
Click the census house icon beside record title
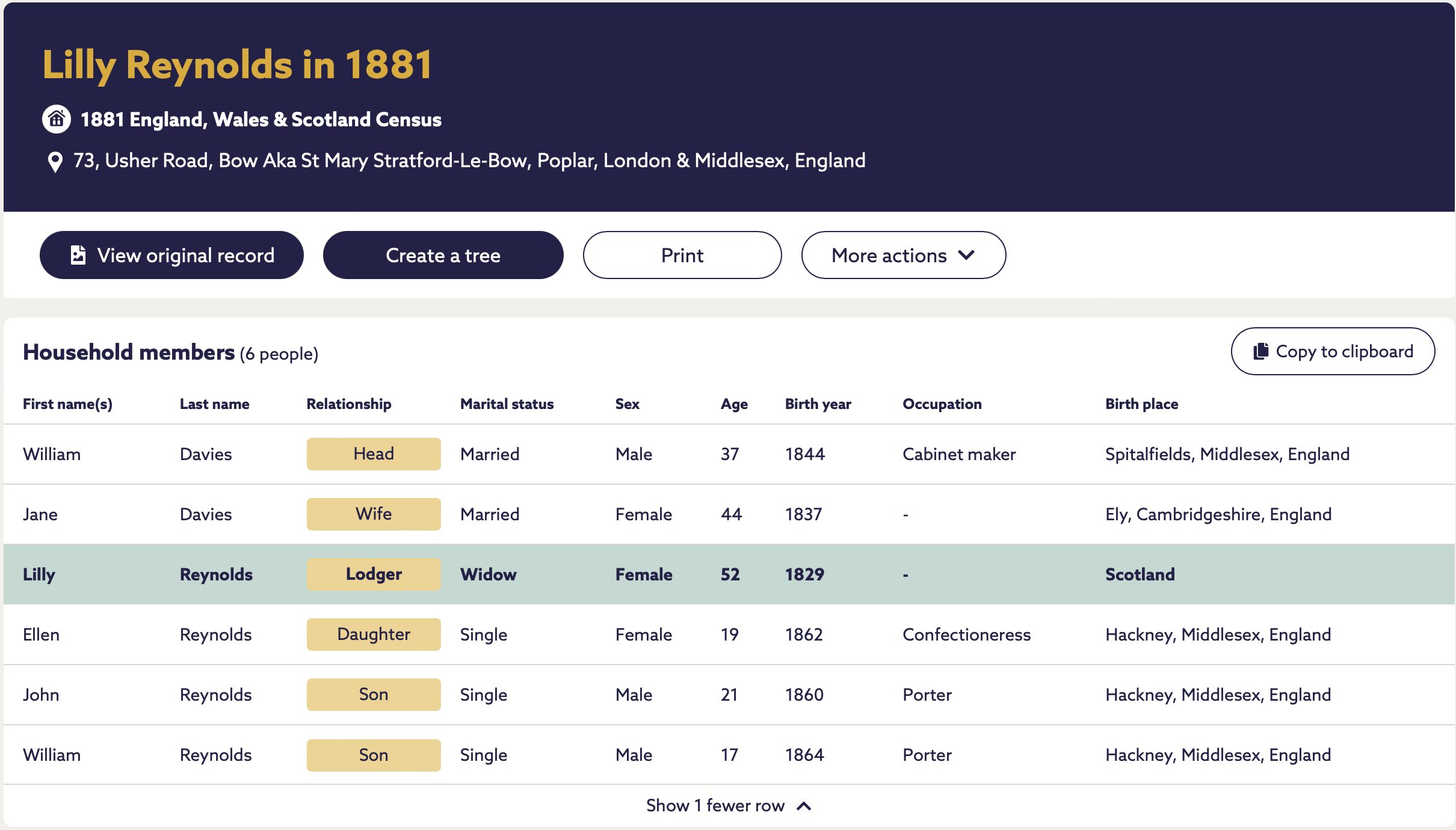coord(57,119)
